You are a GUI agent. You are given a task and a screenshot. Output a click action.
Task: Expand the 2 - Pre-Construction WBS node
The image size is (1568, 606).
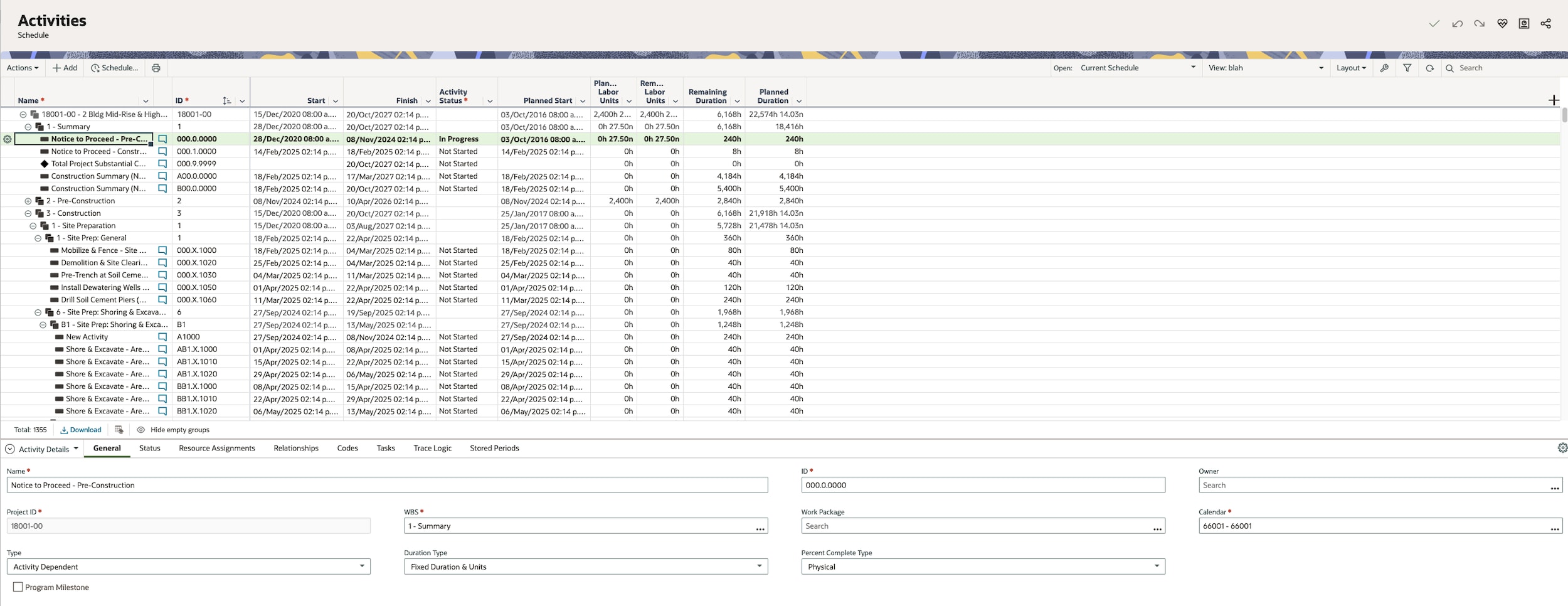28,201
